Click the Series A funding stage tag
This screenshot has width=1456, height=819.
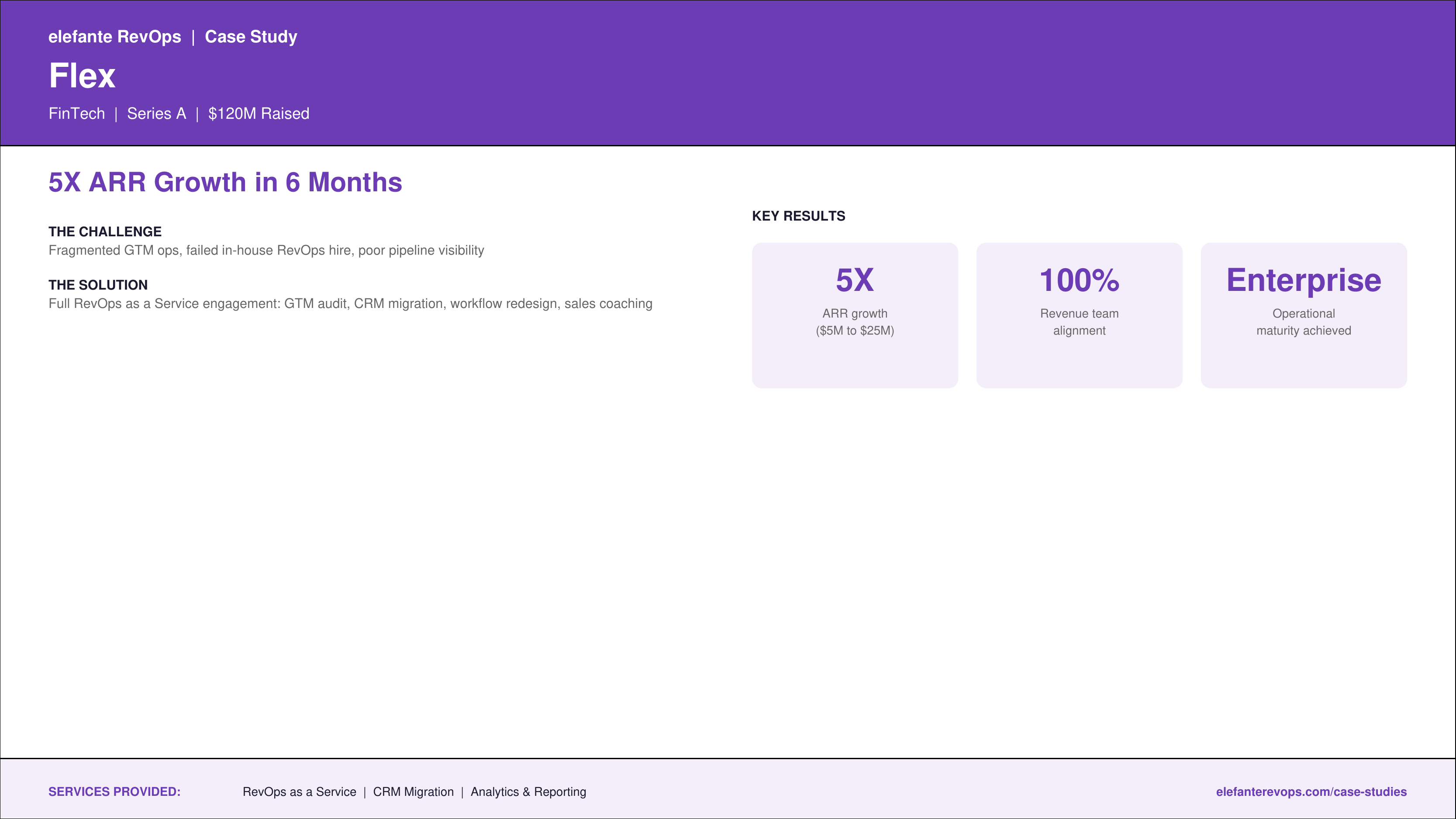coord(157,114)
